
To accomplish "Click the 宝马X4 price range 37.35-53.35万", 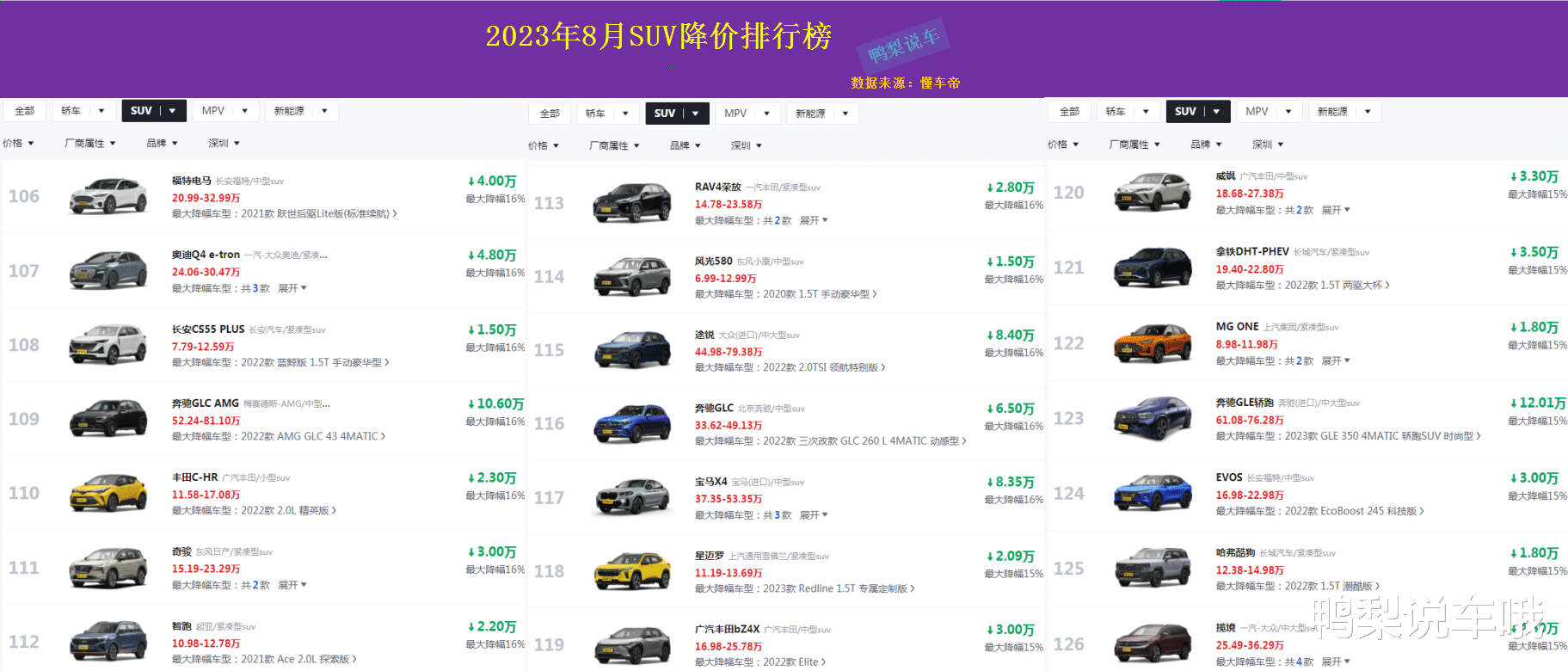I will coord(729,499).
